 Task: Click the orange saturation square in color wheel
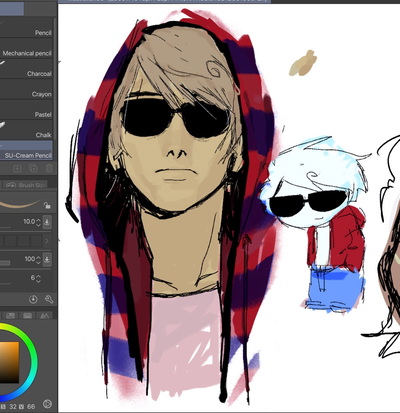tap(9, 362)
